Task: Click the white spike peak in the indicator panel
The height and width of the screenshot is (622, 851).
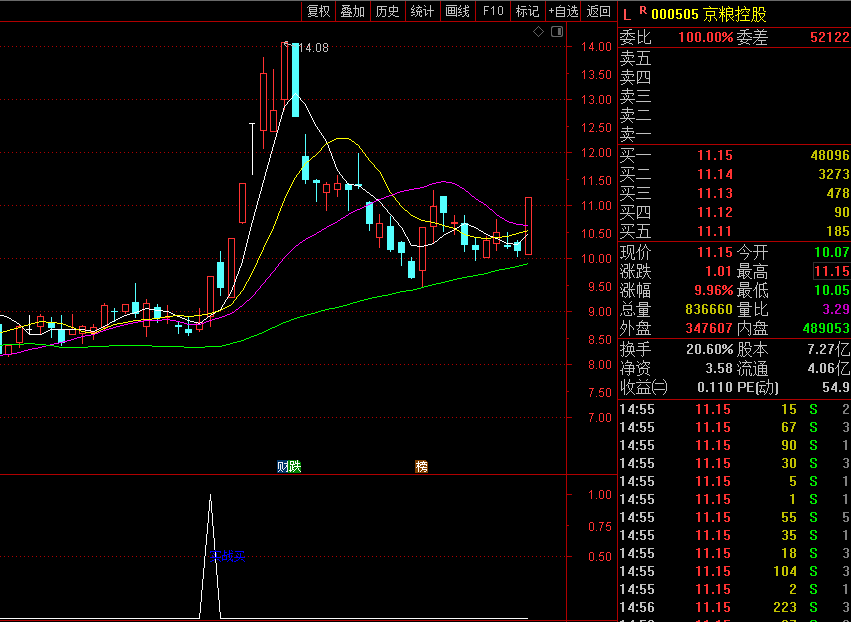Action: pyautogui.click(x=210, y=495)
